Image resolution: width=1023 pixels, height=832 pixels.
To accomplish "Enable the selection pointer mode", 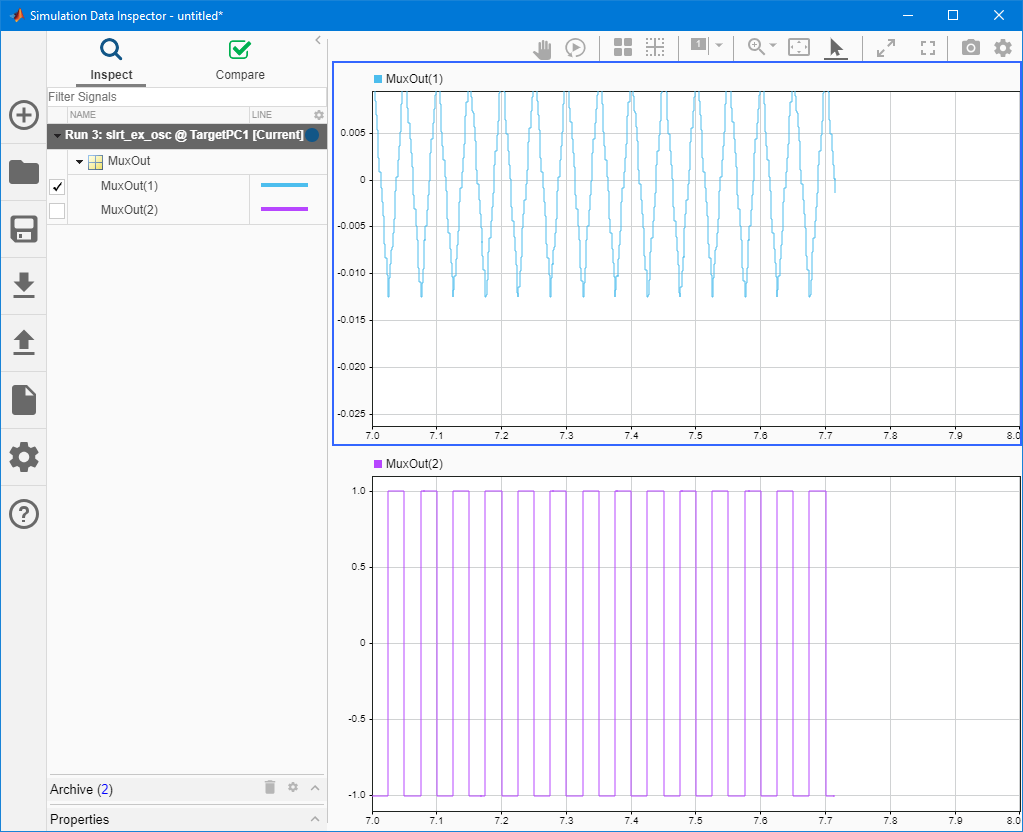I will 836,47.
